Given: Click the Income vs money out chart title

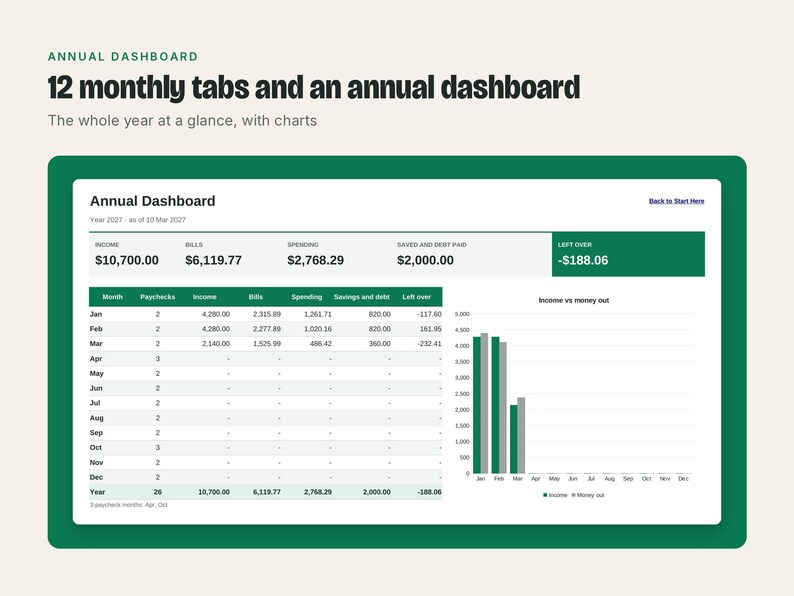Looking at the screenshot, I should coord(573,300).
